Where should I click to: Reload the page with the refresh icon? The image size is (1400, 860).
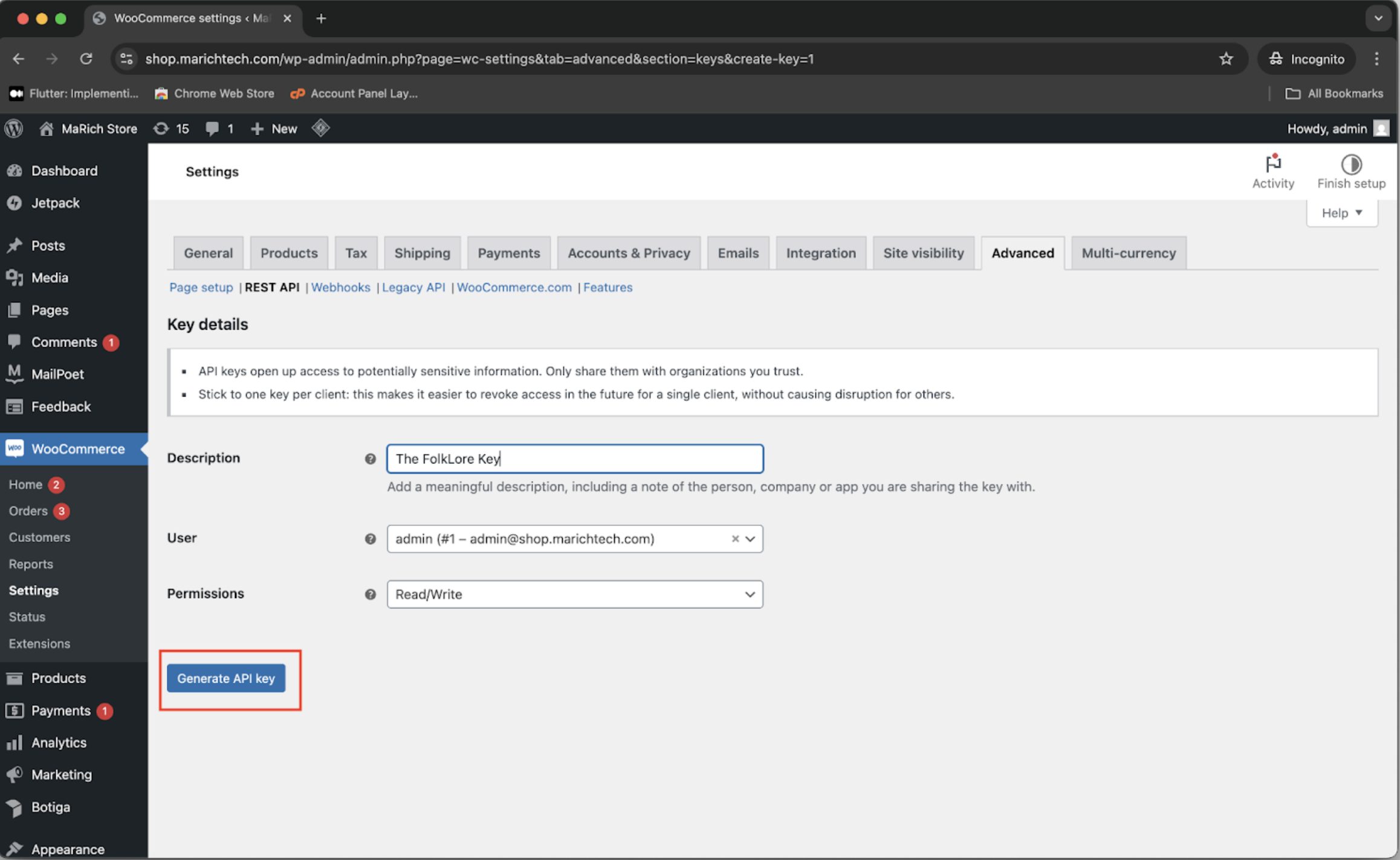[x=86, y=59]
